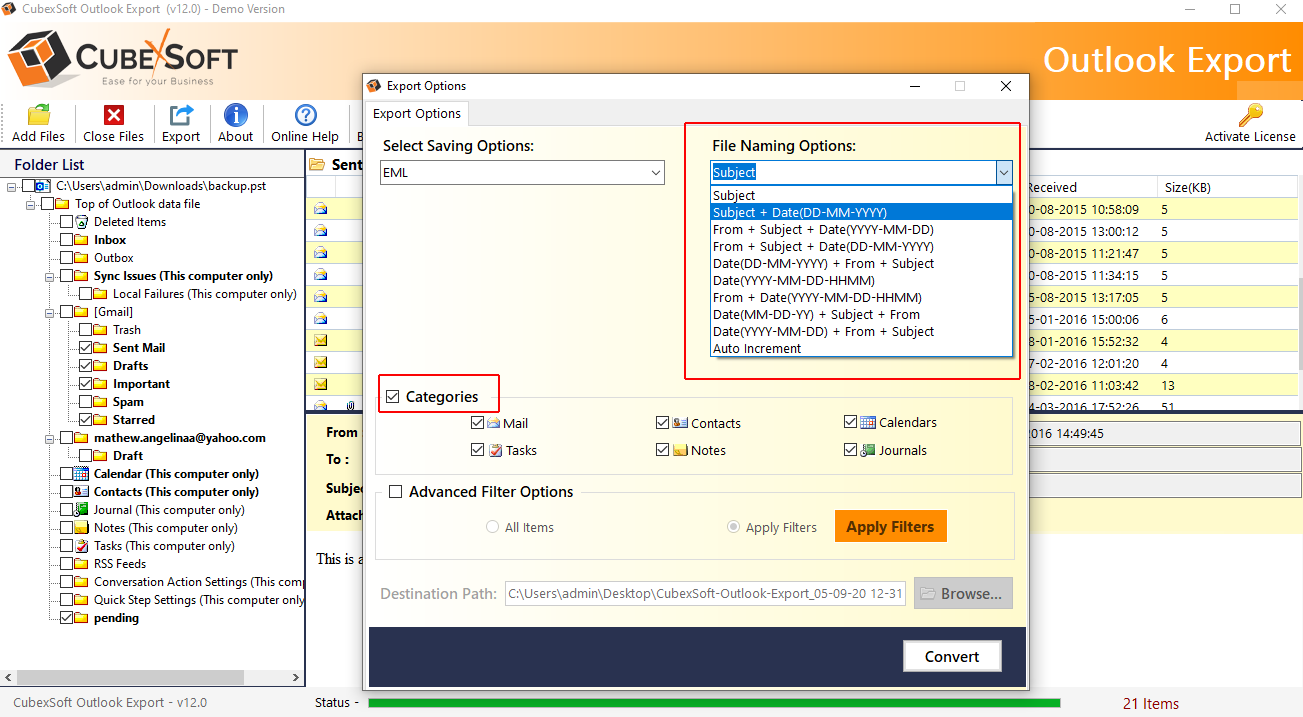Click the Tasks folder icon in tree
The image size is (1303, 717).
tap(82, 546)
